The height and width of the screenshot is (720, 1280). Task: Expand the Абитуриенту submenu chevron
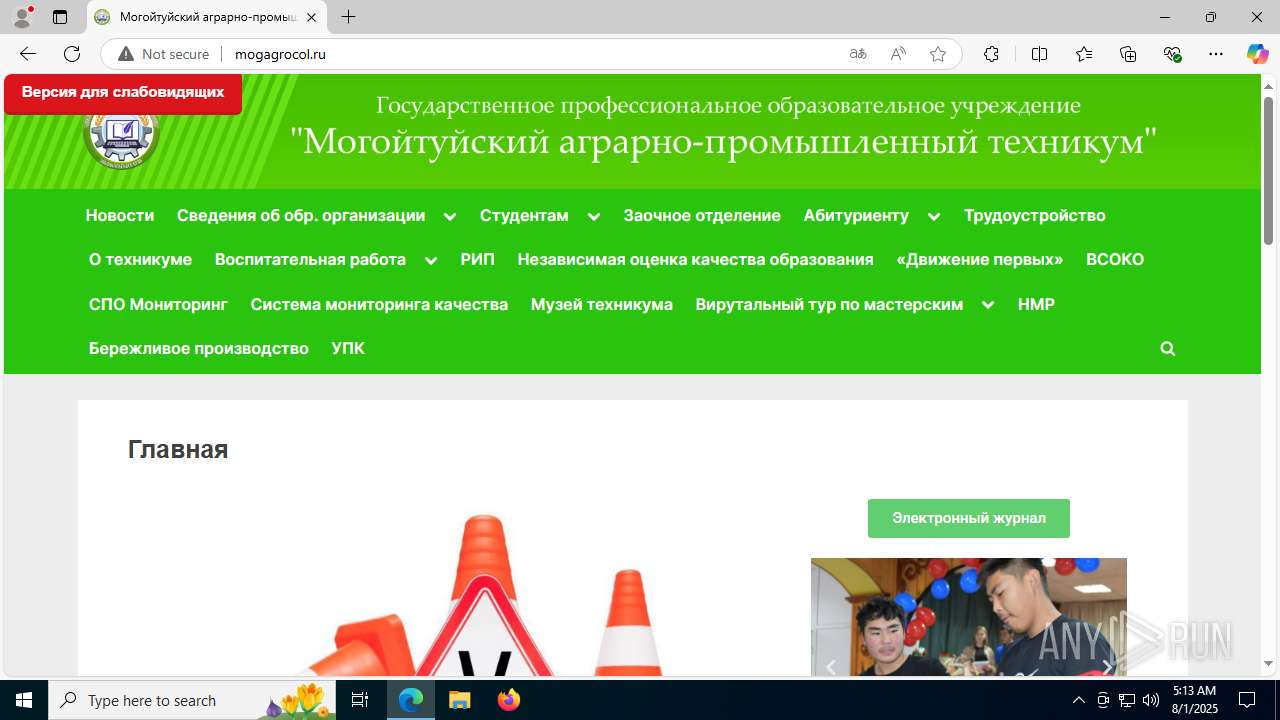934,216
